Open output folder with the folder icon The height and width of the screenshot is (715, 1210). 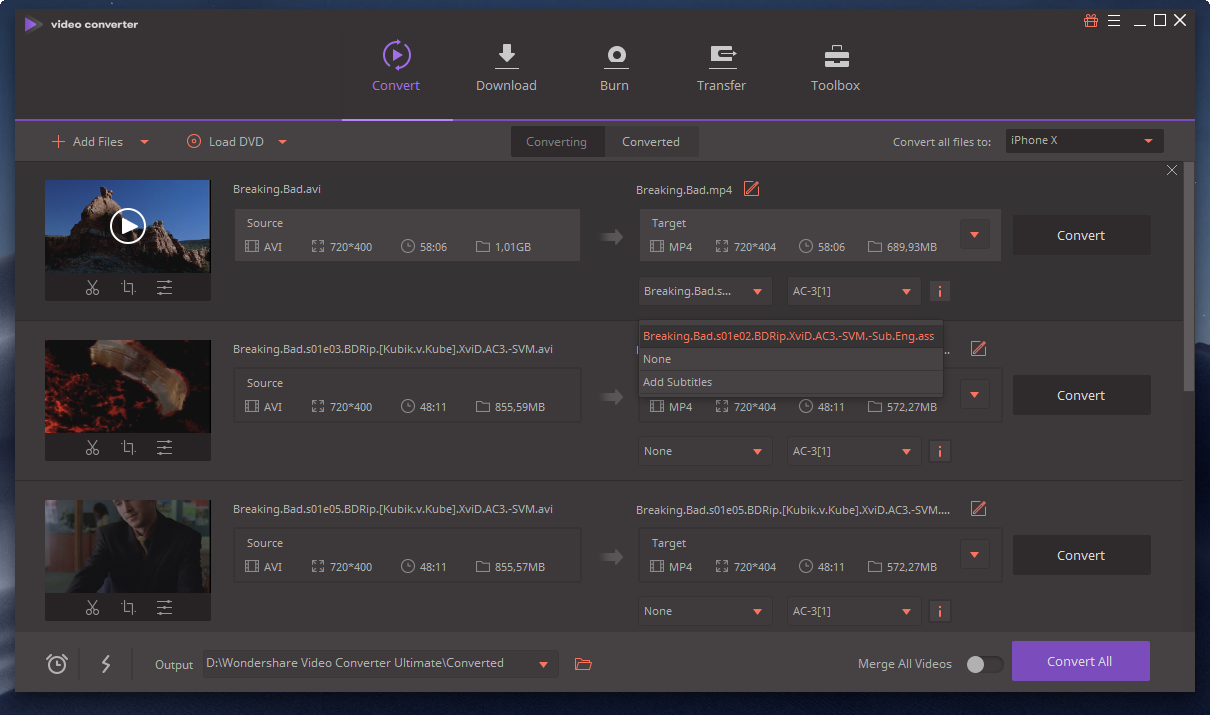point(584,663)
